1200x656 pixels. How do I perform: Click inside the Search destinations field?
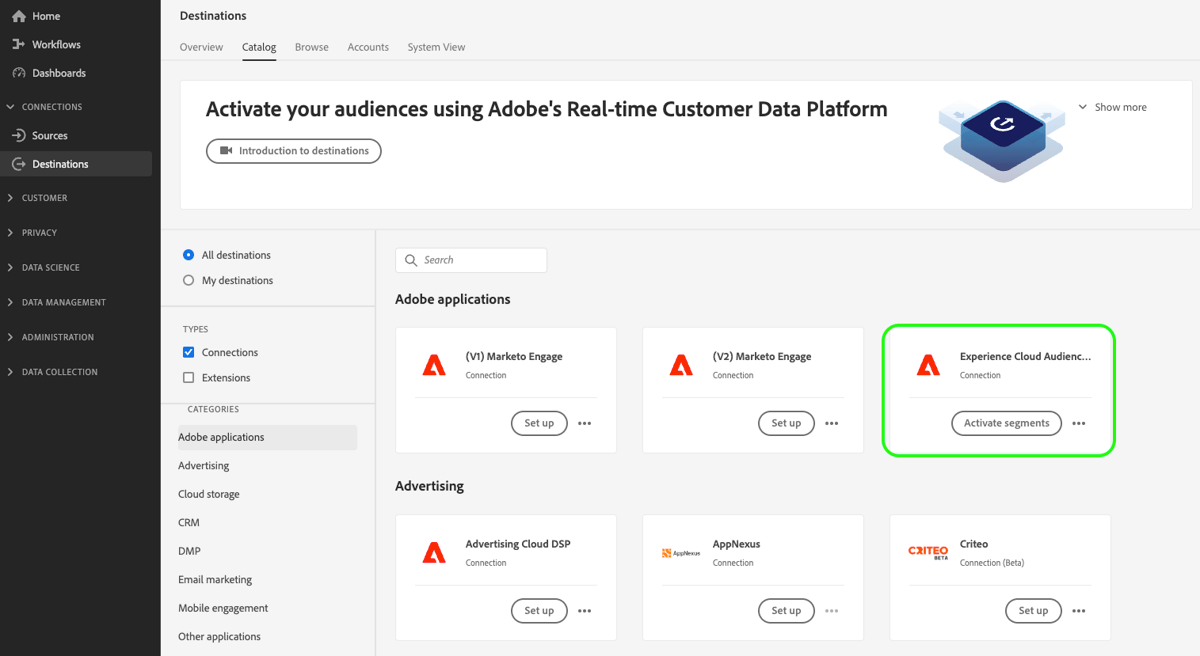[471, 260]
